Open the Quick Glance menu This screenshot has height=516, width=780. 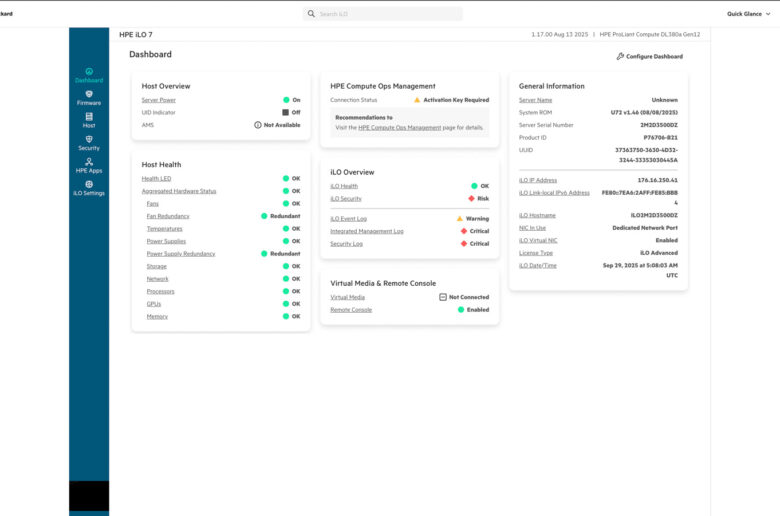743,14
